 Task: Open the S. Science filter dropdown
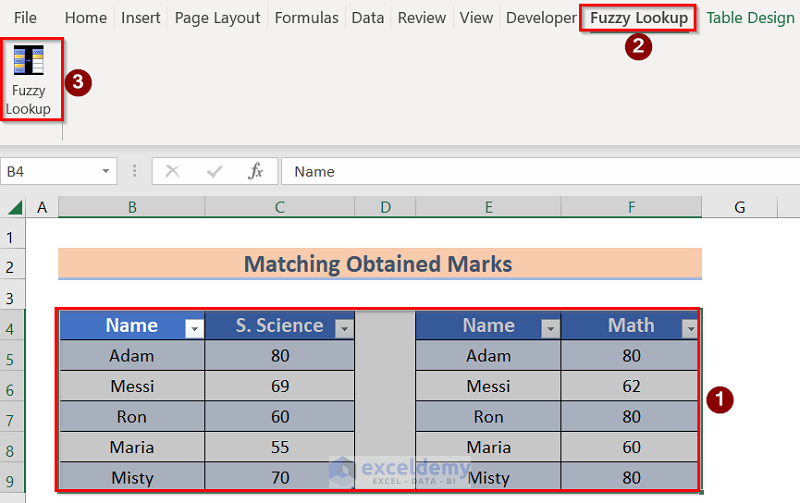(344, 328)
